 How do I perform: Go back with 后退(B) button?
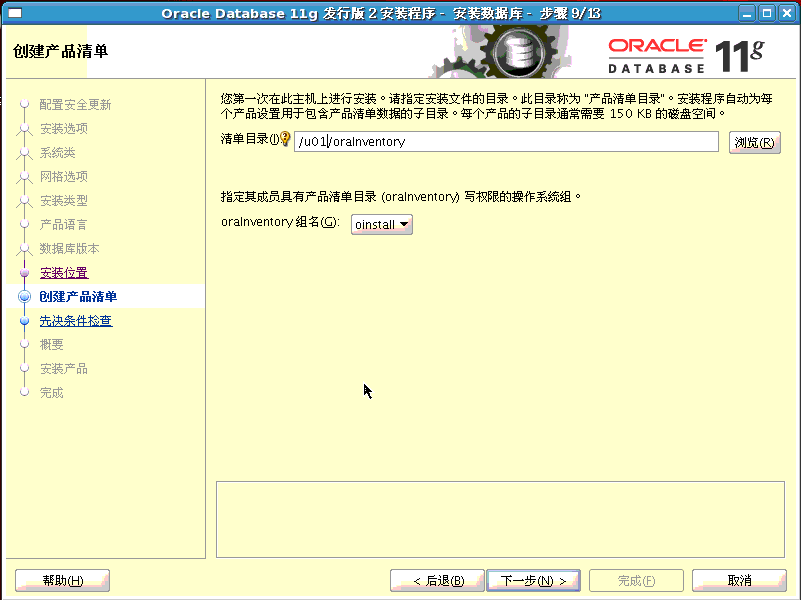(x=437, y=581)
